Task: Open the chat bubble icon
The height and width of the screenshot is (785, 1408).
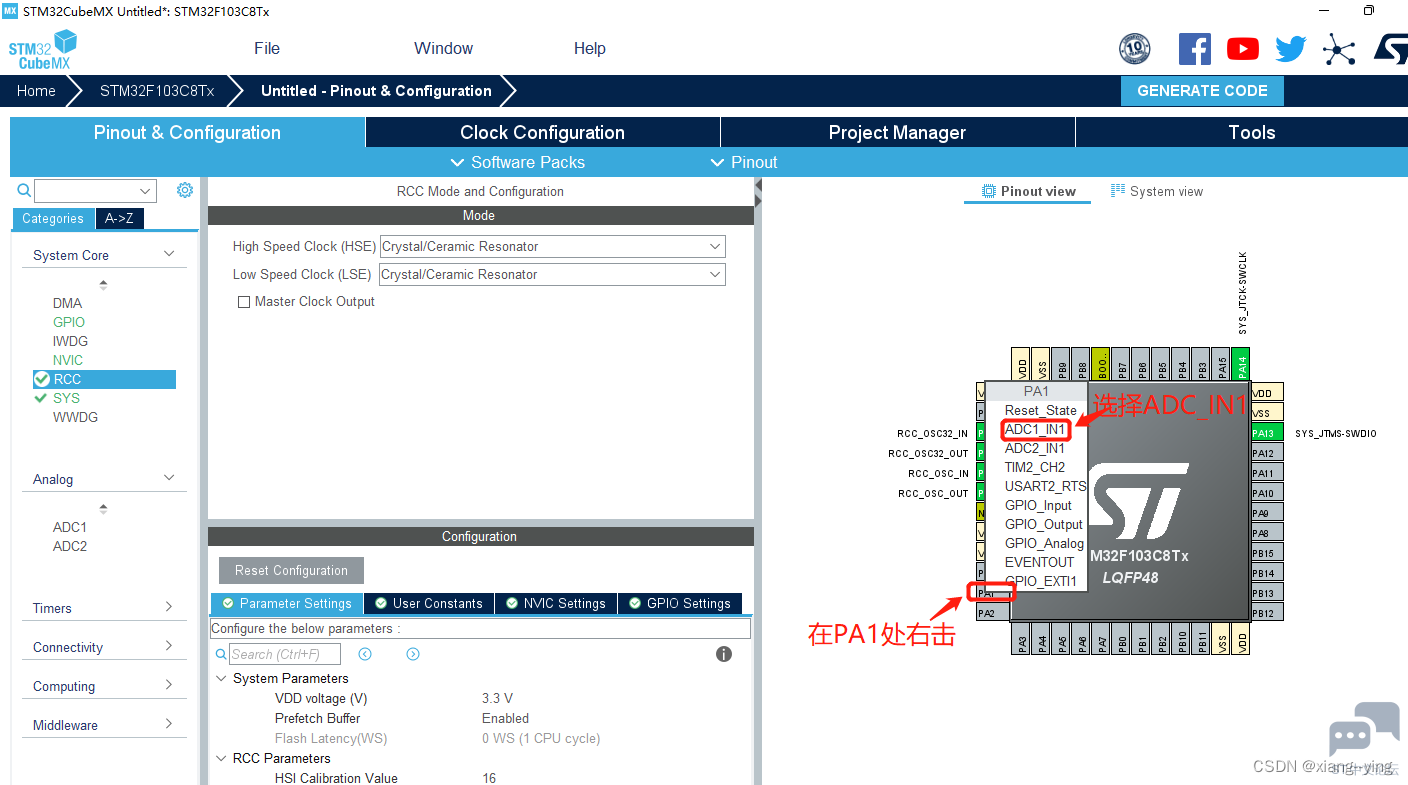Action: (x=1363, y=729)
